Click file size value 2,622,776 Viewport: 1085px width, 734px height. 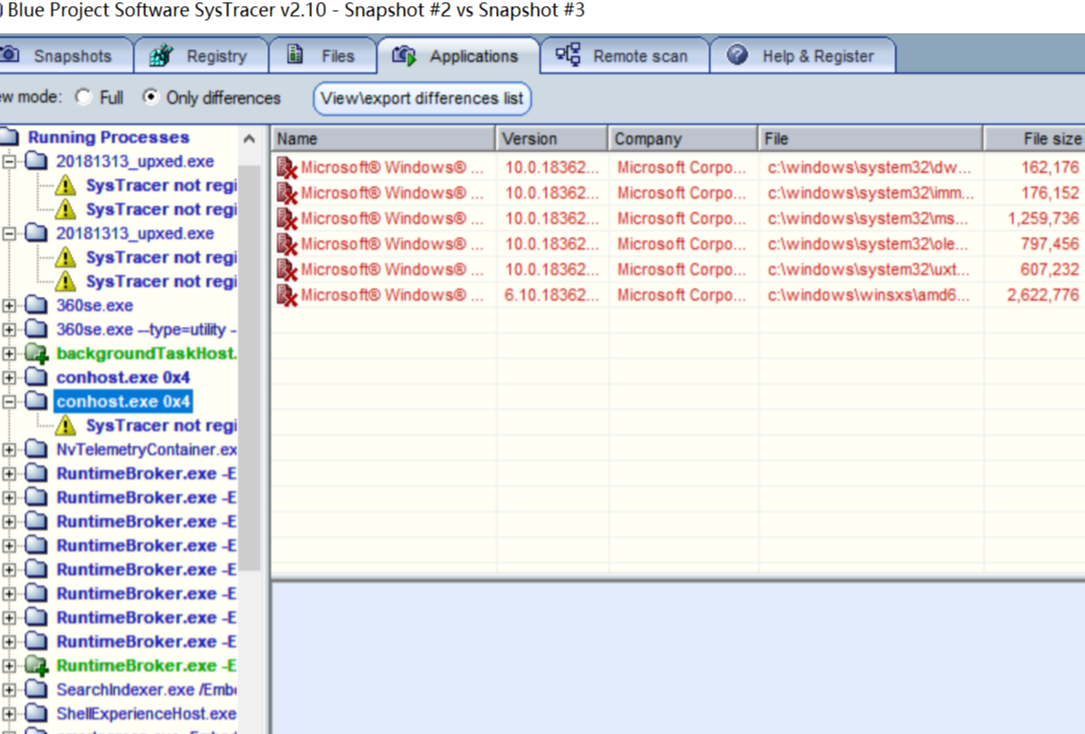1043,295
